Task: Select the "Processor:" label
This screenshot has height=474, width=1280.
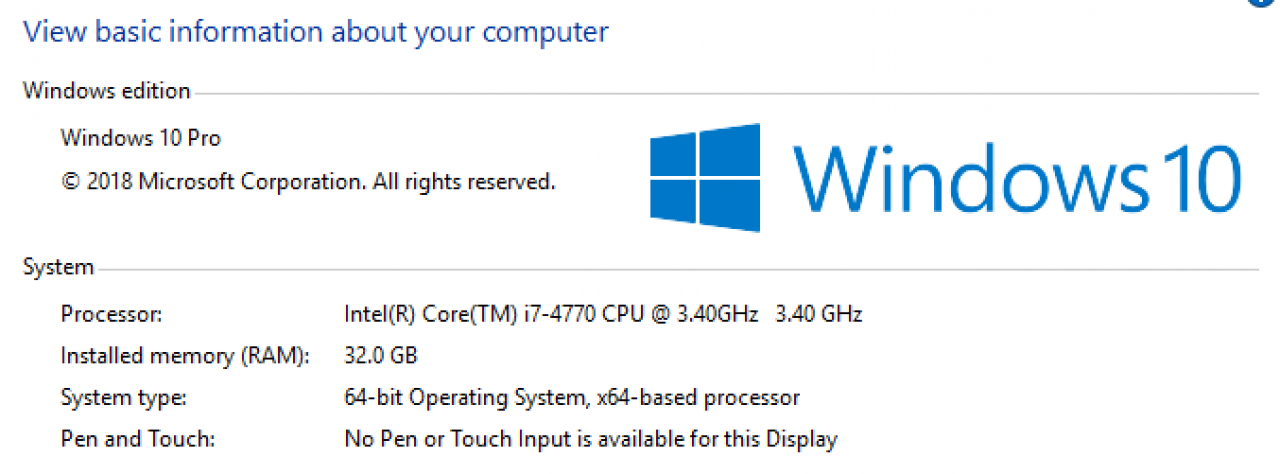Action: coord(111,314)
